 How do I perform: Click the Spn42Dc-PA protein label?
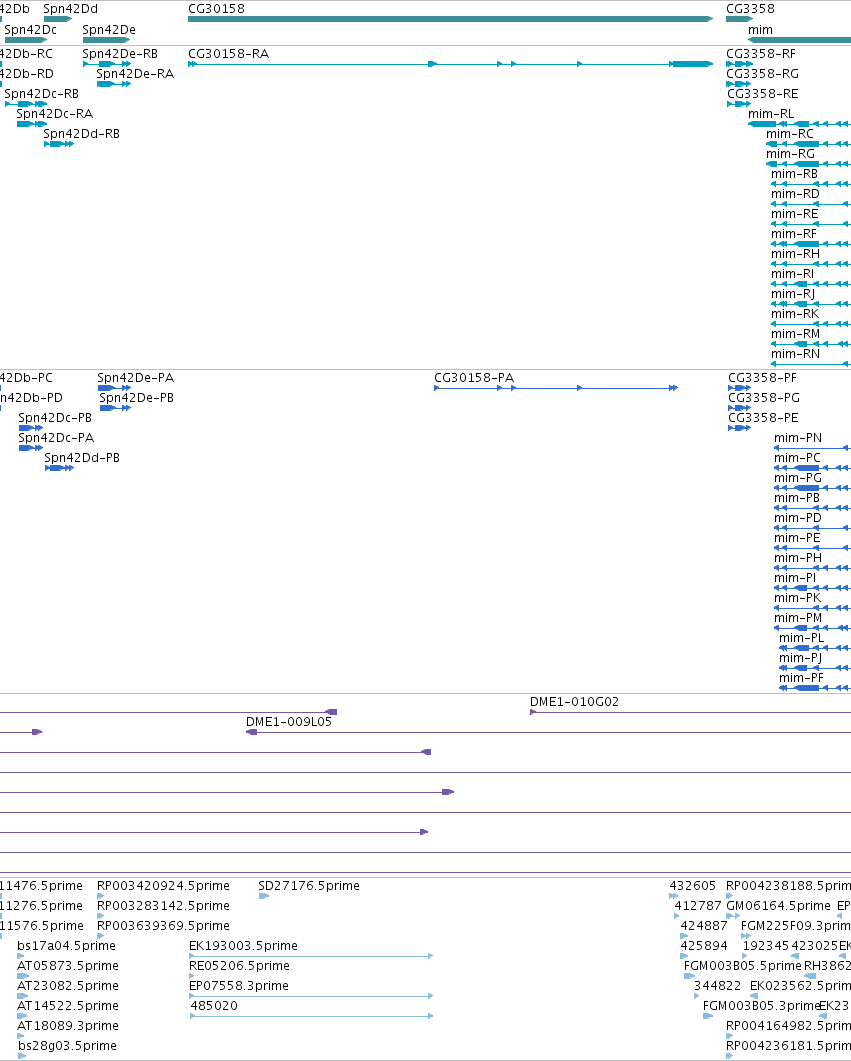56,438
